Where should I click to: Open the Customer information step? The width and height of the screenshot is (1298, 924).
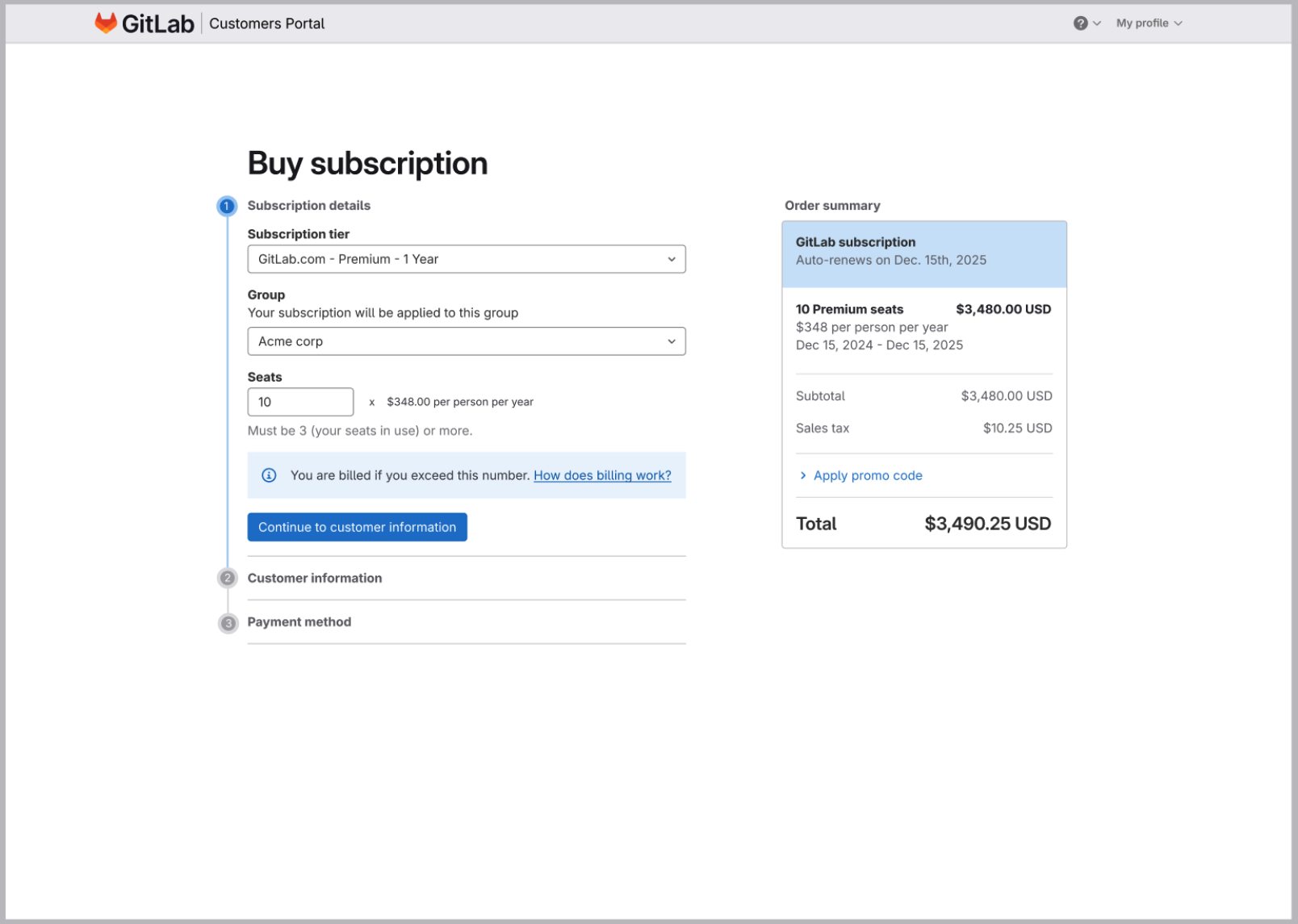315,578
